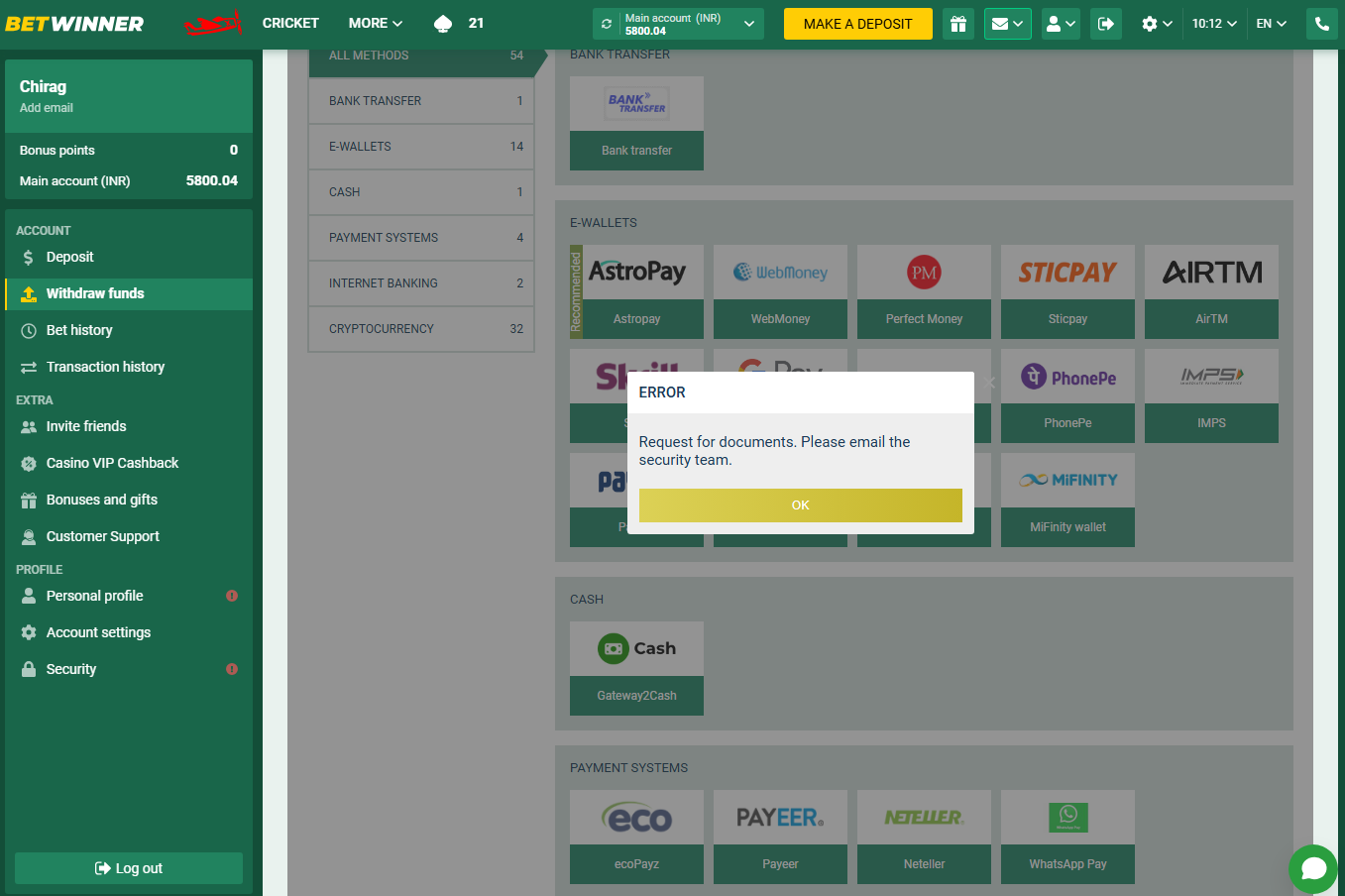Select Perfect Money as withdrawal method
This screenshot has width=1345, height=896.
(x=924, y=291)
